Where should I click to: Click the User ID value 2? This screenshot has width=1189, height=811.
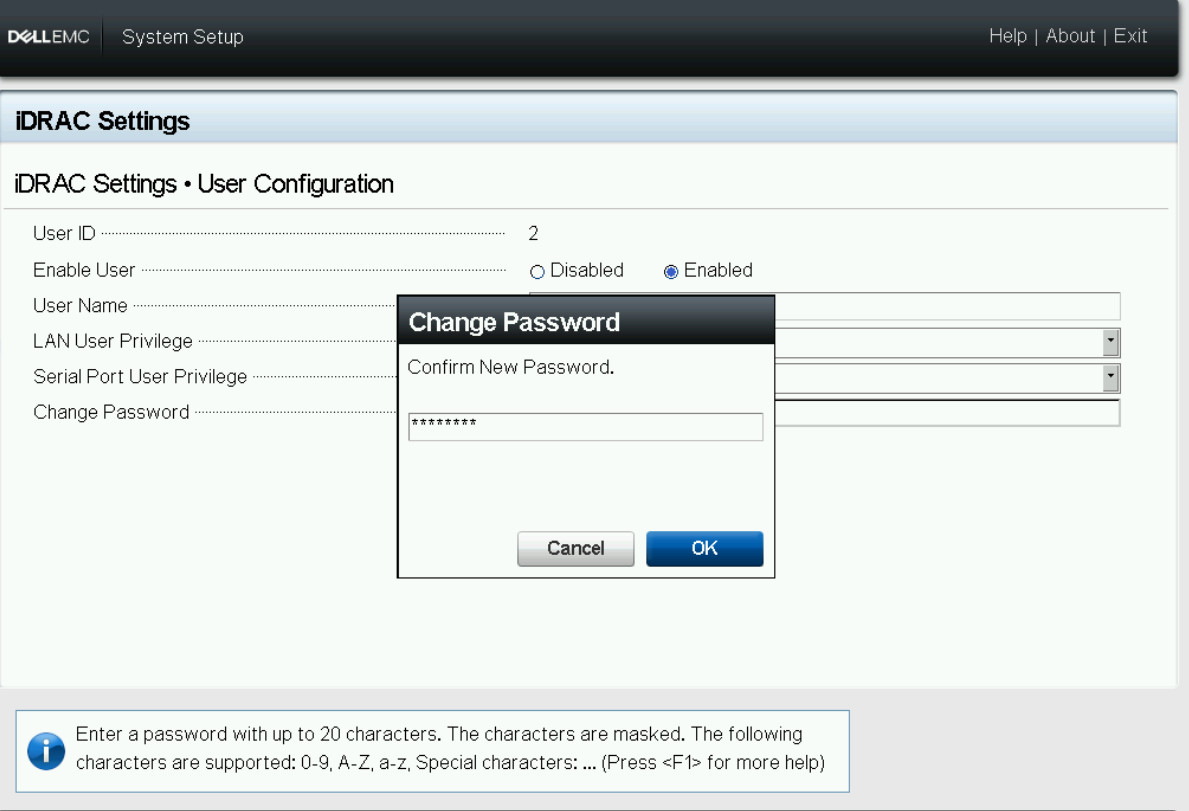pos(533,234)
